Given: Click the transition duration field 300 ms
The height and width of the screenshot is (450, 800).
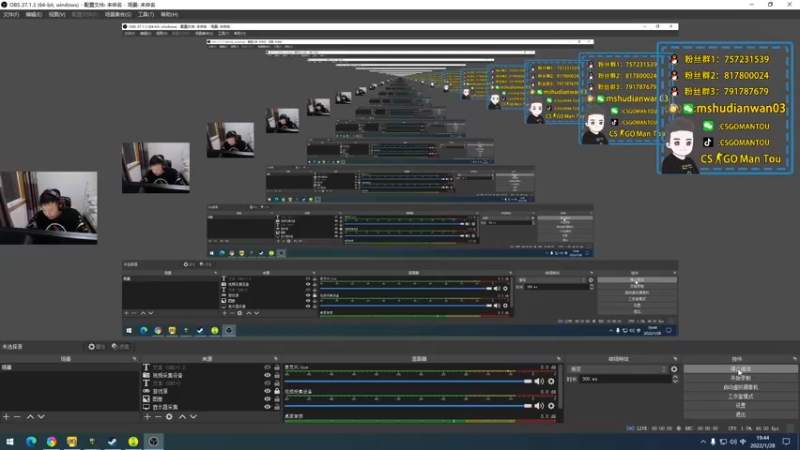Looking at the screenshot, I should 625,379.
